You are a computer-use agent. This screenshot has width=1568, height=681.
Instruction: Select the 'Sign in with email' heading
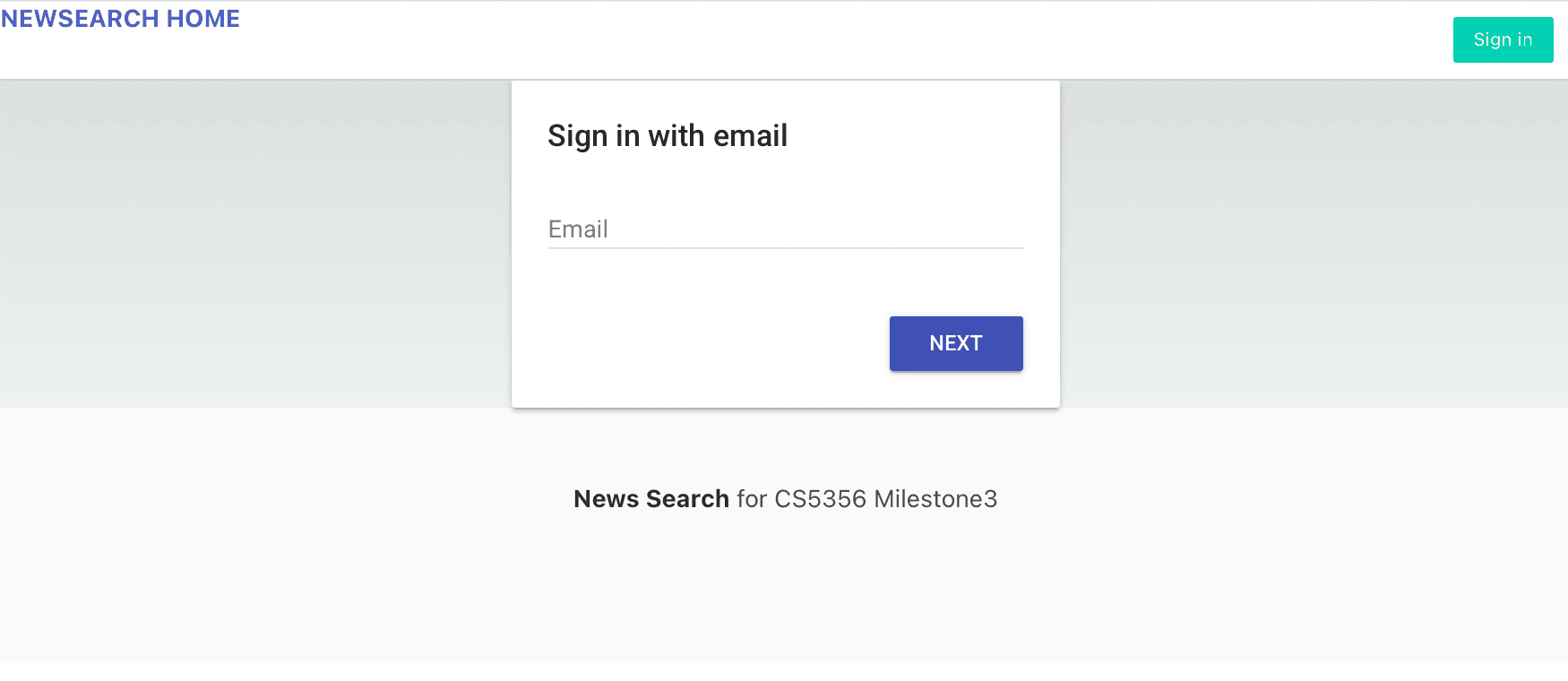(x=668, y=136)
